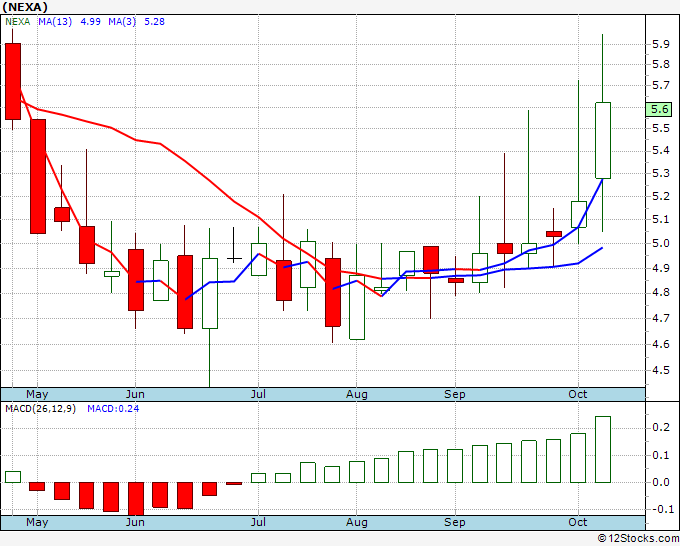
Task: Click the Jul label below the MACD panel
Action: click(258, 522)
